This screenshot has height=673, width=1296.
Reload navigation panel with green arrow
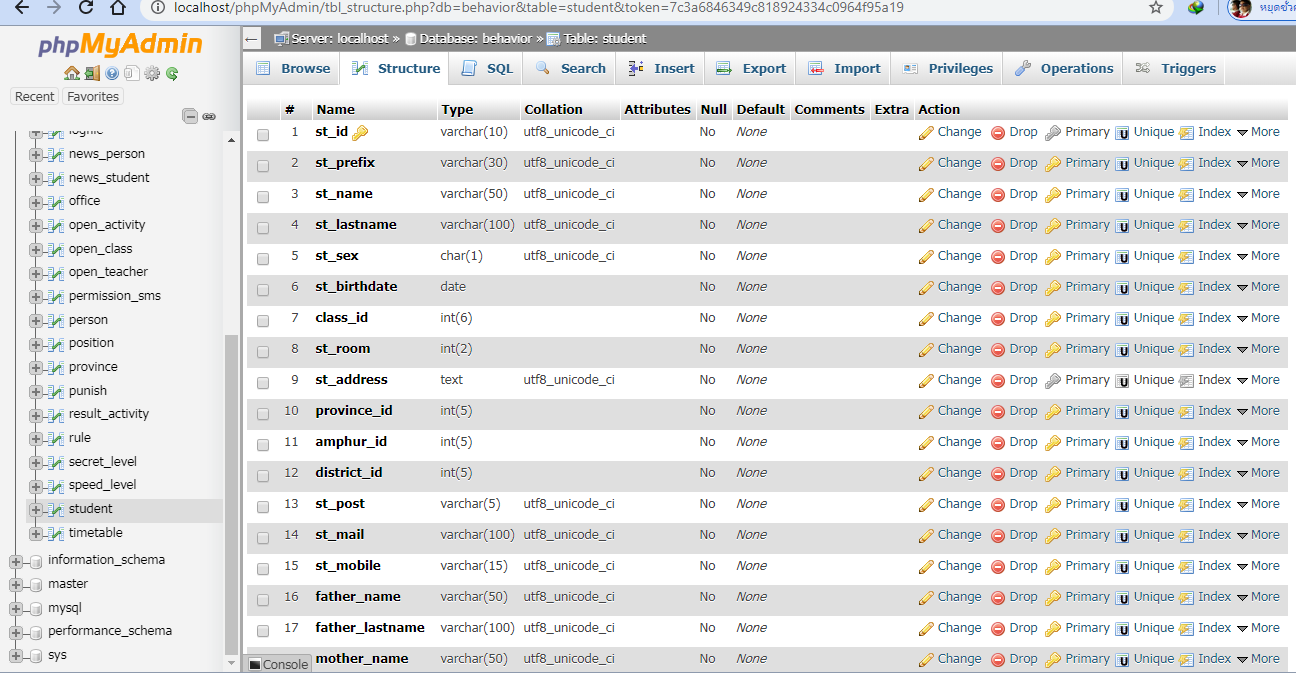172,73
